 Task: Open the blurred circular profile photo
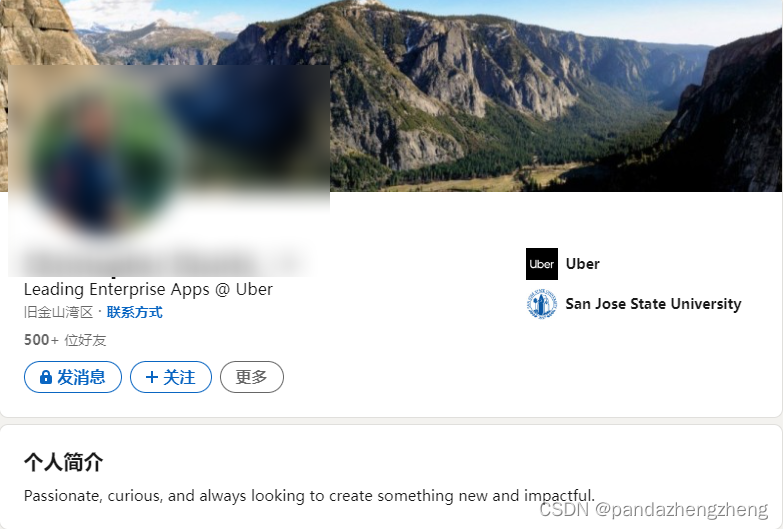[x=100, y=160]
